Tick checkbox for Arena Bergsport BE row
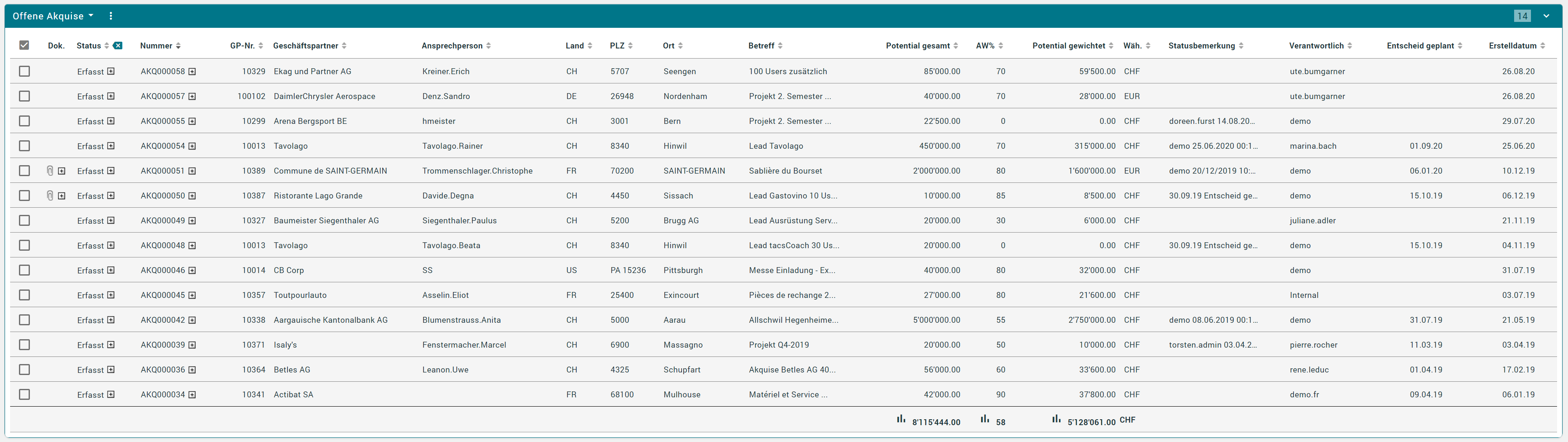 [x=24, y=121]
